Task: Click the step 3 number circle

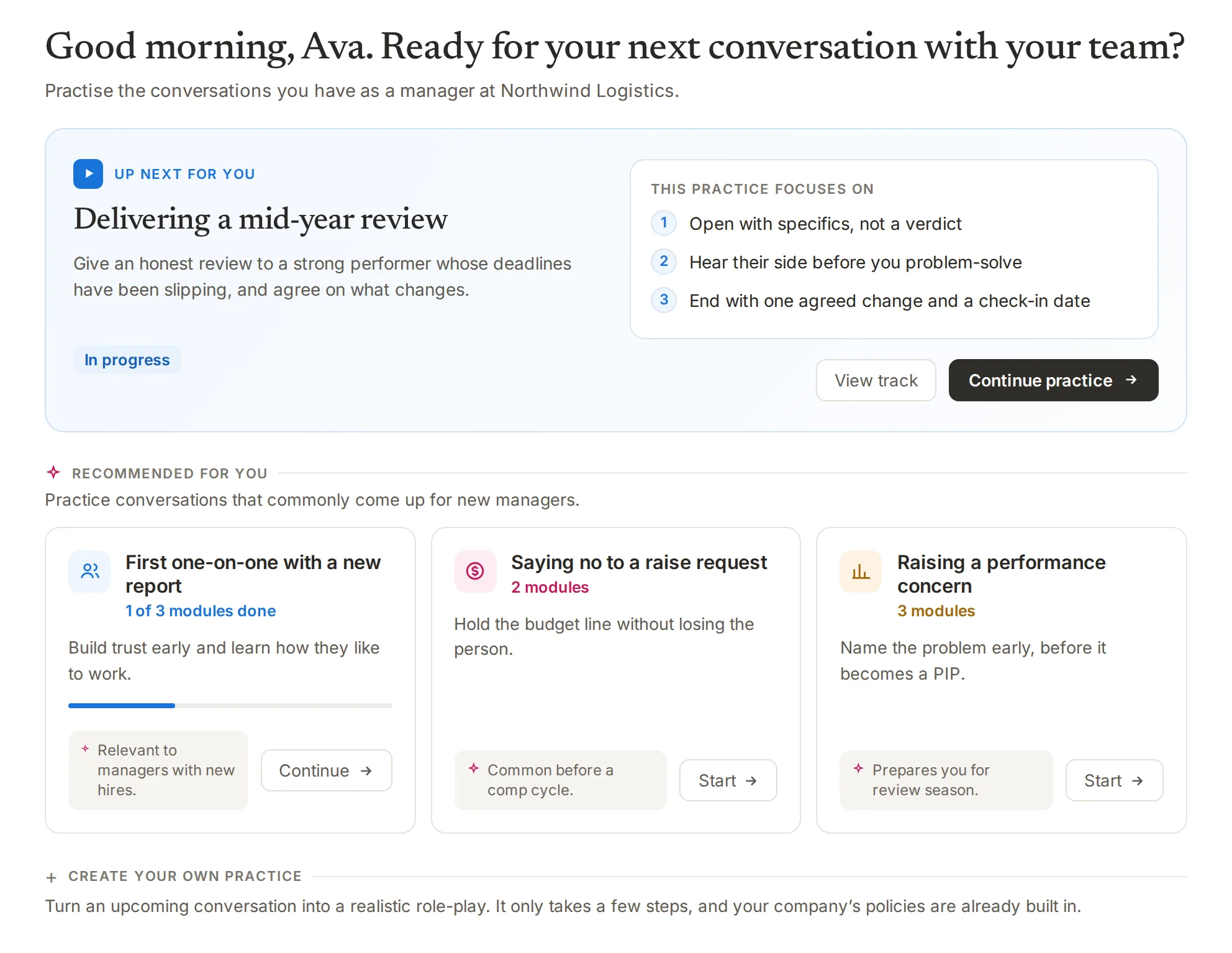Action: pyautogui.click(x=664, y=300)
